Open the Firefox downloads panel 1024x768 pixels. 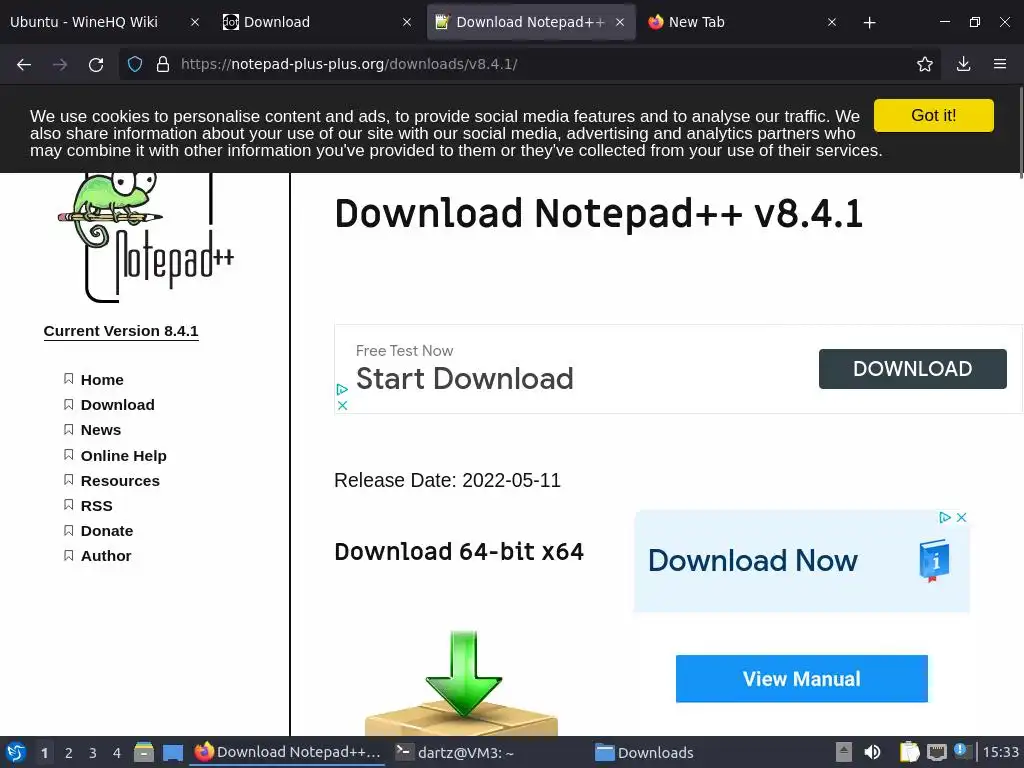pyautogui.click(x=963, y=64)
